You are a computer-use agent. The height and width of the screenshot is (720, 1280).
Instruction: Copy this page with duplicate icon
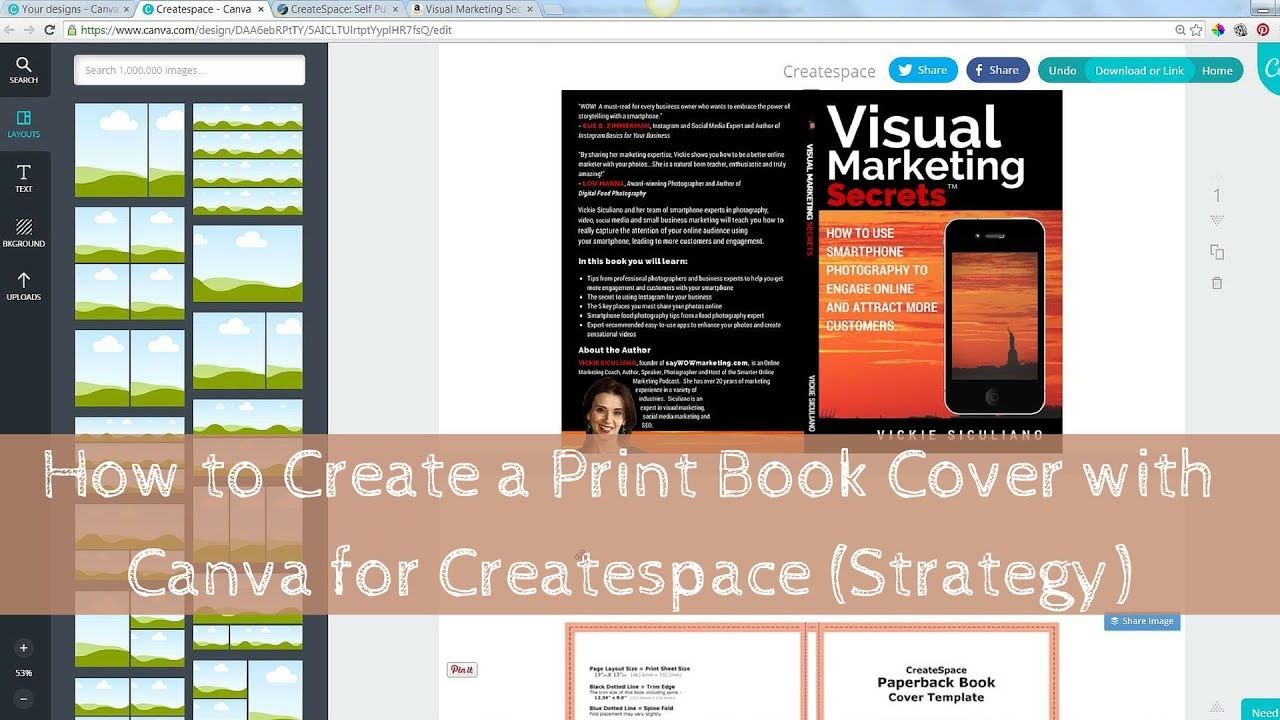1217,252
